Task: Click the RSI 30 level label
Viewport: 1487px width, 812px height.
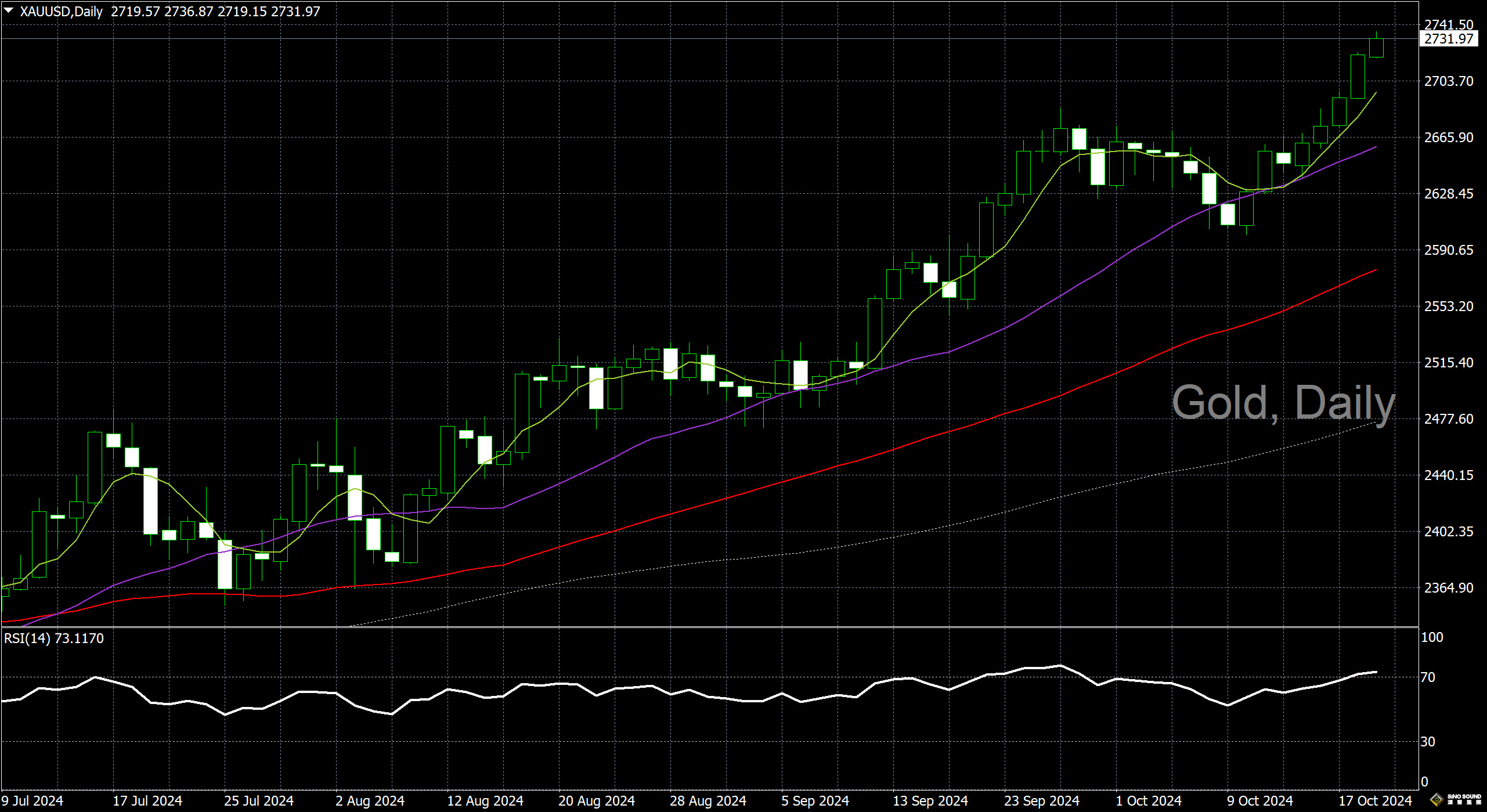Action: tap(1428, 742)
